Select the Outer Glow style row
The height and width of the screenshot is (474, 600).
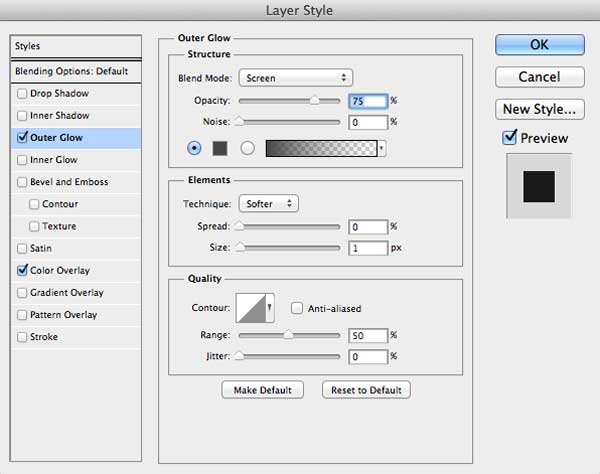coord(76,138)
